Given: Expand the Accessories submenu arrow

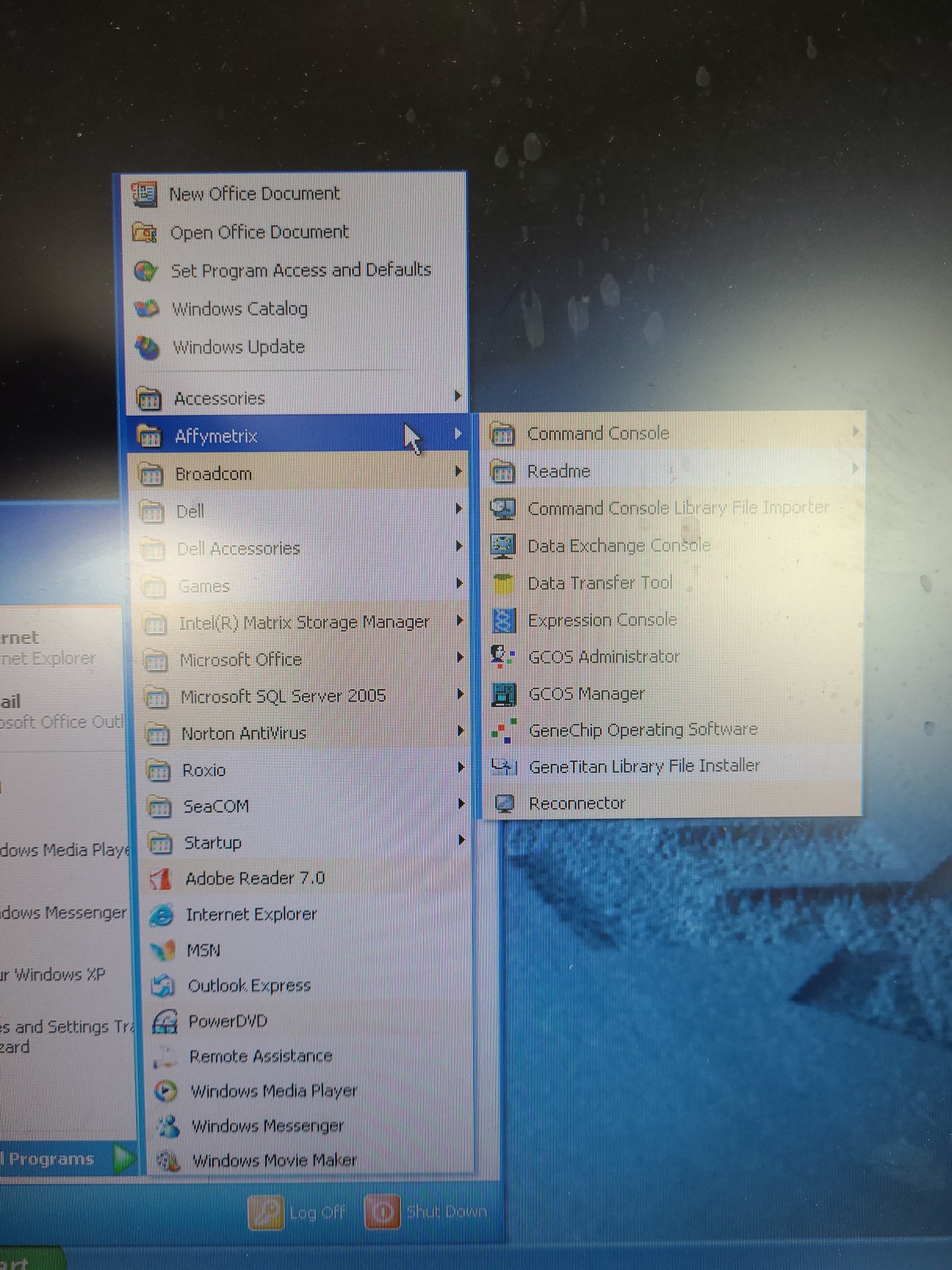Looking at the screenshot, I should (x=458, y=397).
